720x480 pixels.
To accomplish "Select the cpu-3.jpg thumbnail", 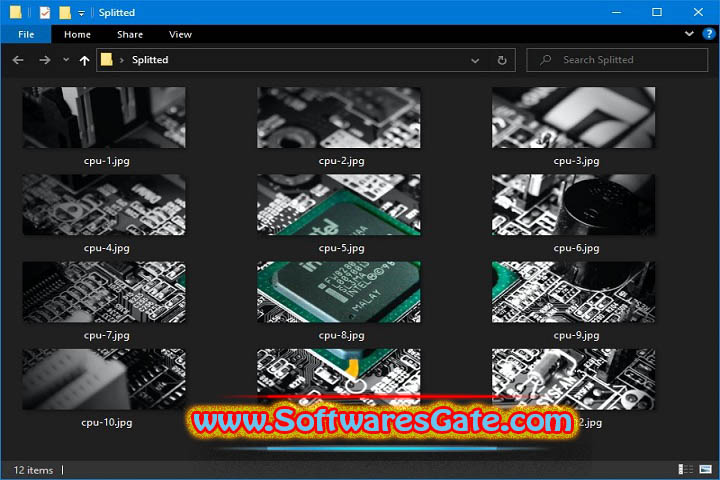I will (574, 118).
